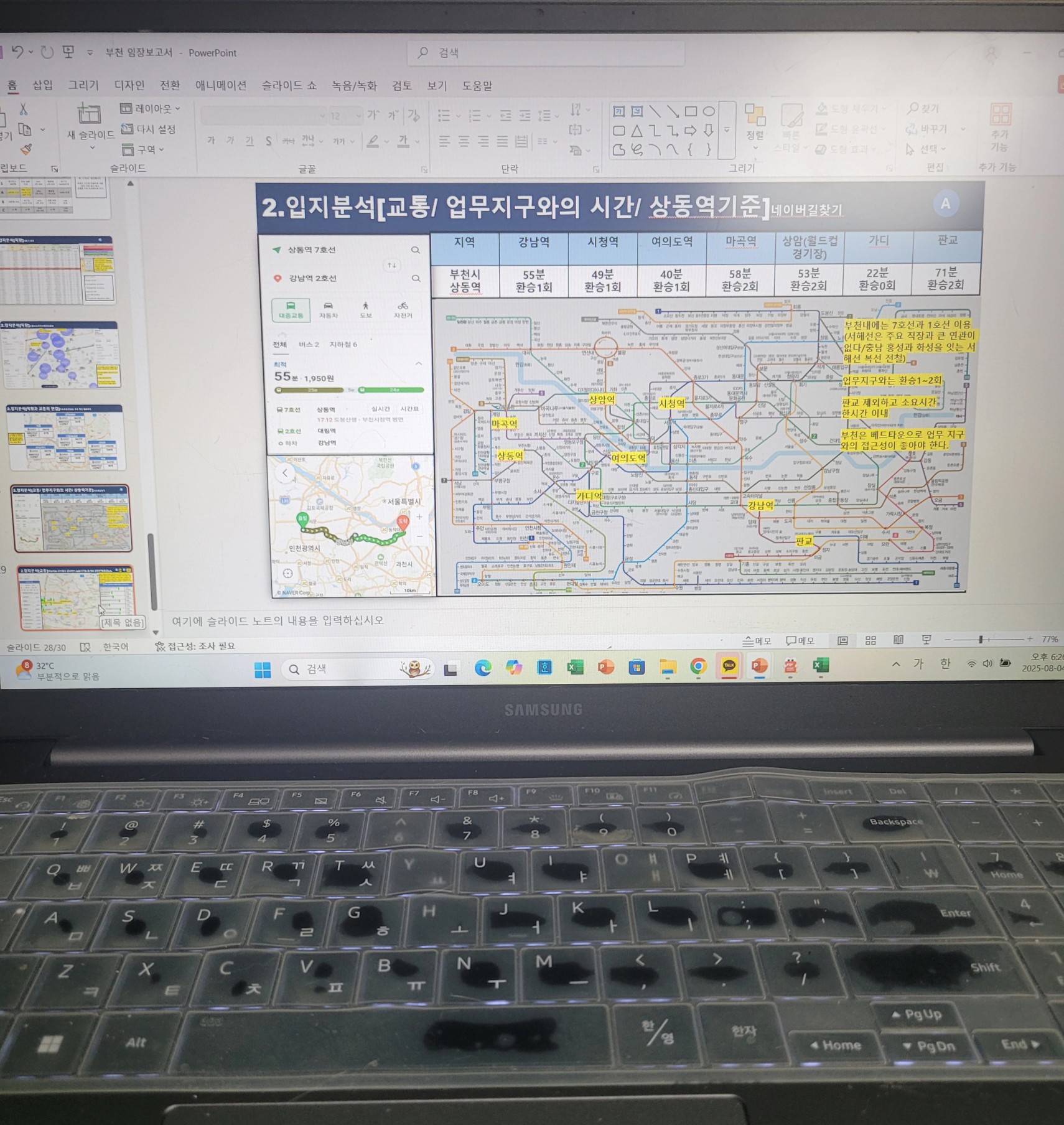Open the line spacing dropdown
The width and height of the screenshot is (1064, 1125).
[x=548, y=116]
